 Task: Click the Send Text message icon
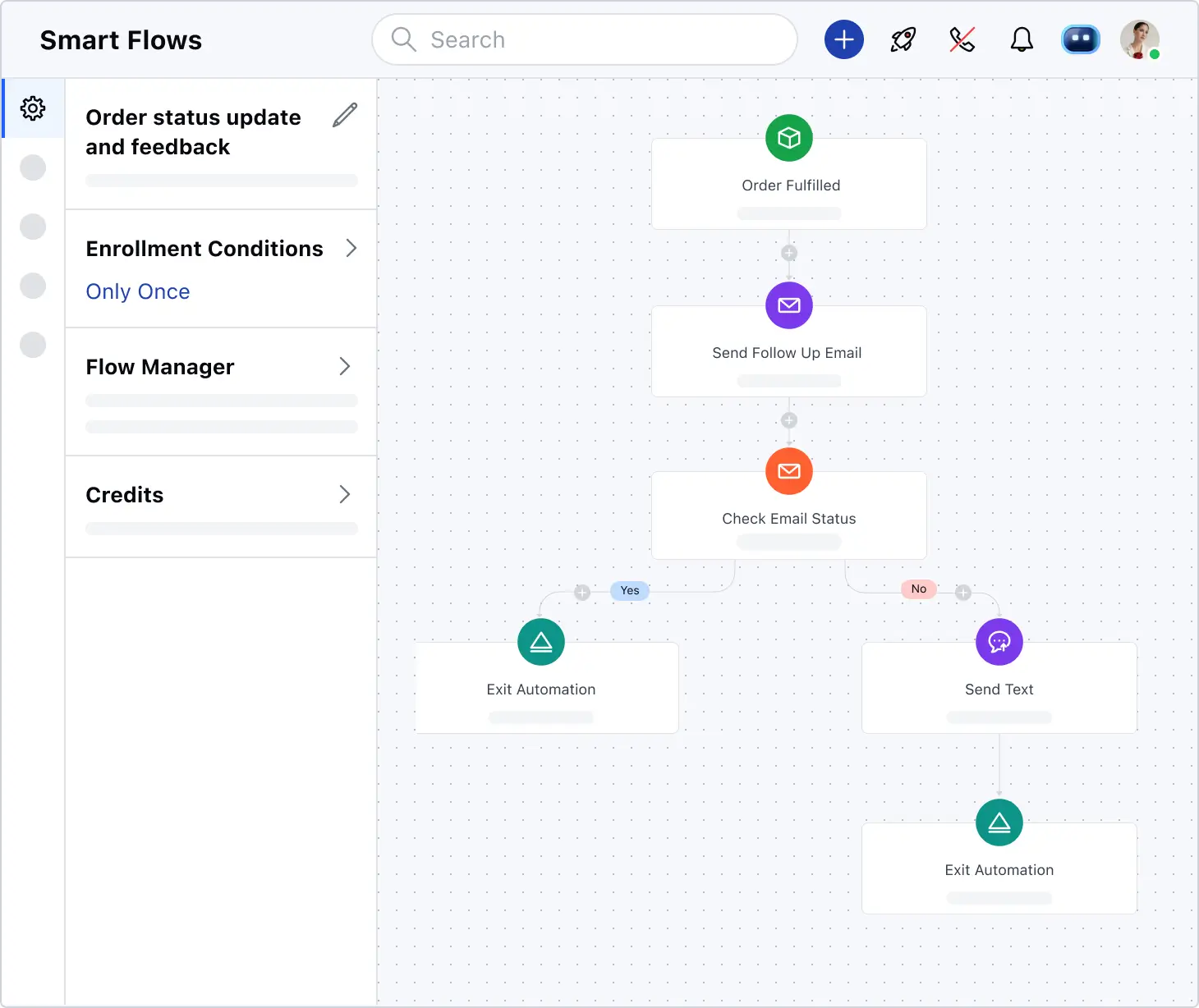click(x=999, y=642)
